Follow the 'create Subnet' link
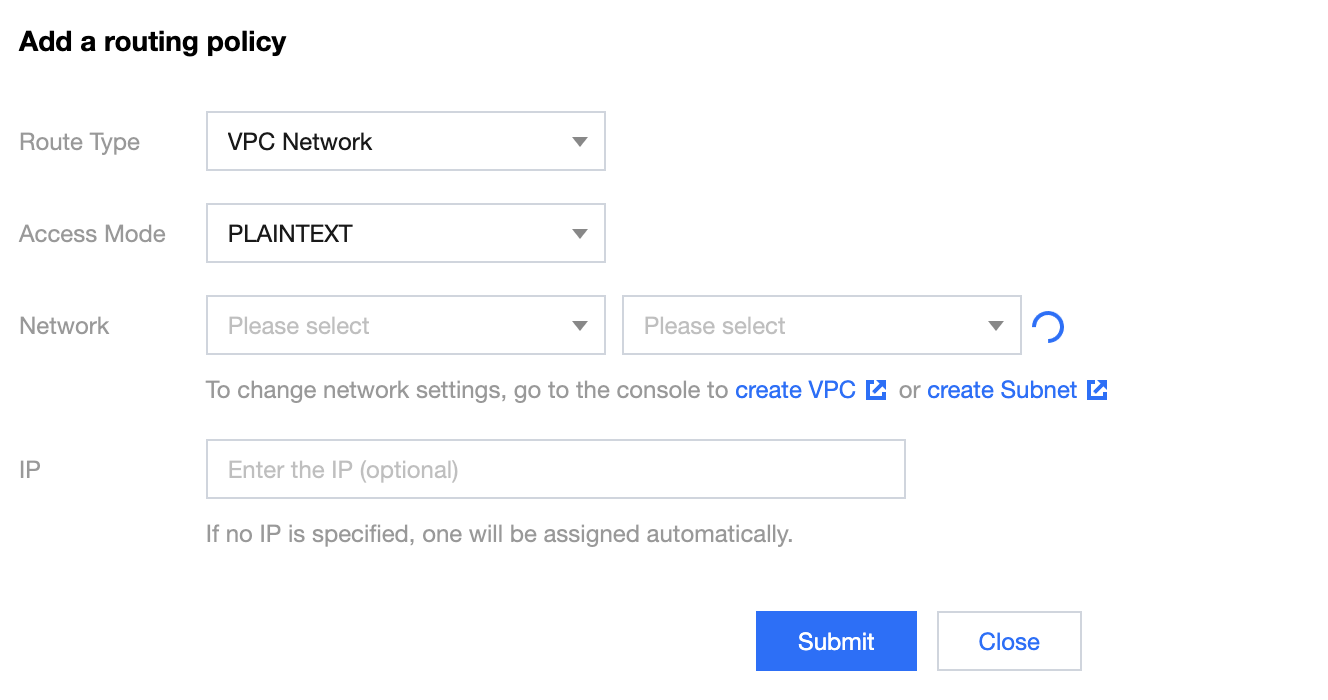Viewport: 1328px width, 700px height. [x=1002, y=390]
